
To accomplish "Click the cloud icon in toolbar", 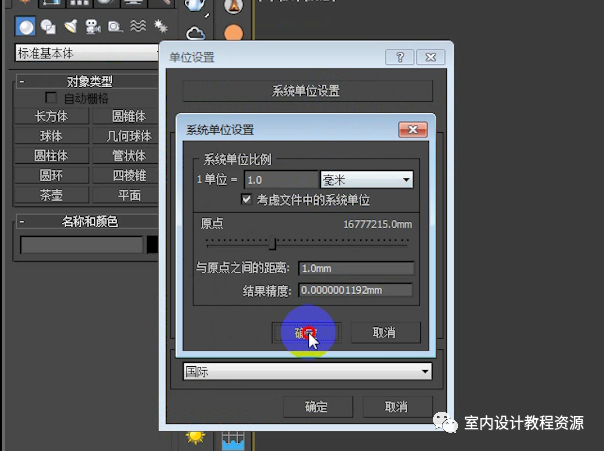I will [x=196, y=33].
